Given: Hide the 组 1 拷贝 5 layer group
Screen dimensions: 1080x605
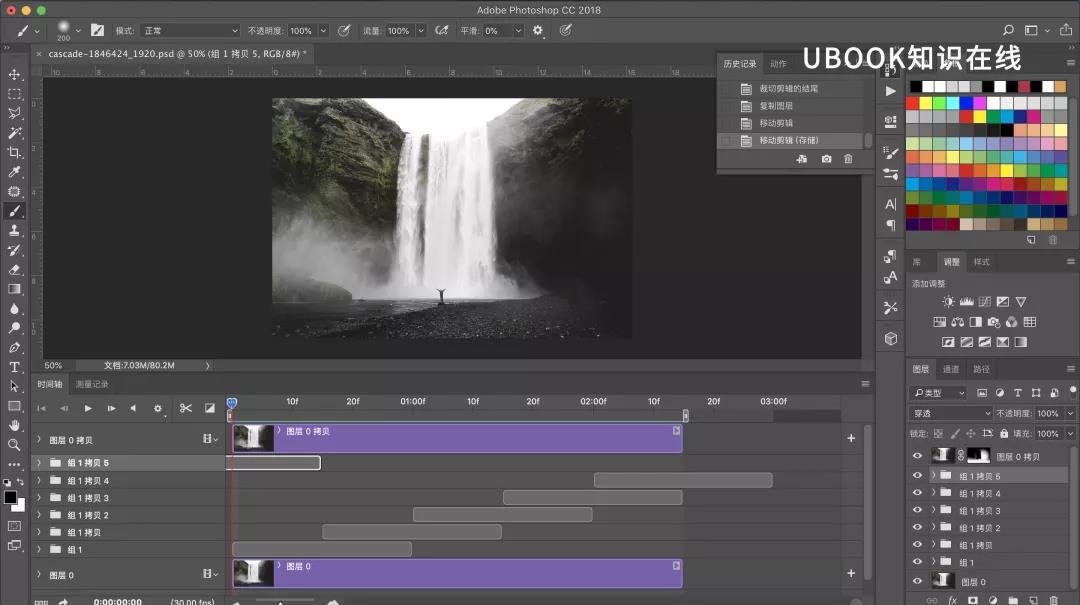Looking at the screenshot, I should [917, 475].
